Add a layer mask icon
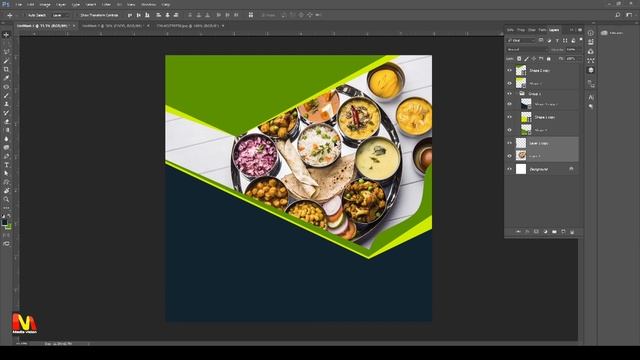 tap(536, 232)
